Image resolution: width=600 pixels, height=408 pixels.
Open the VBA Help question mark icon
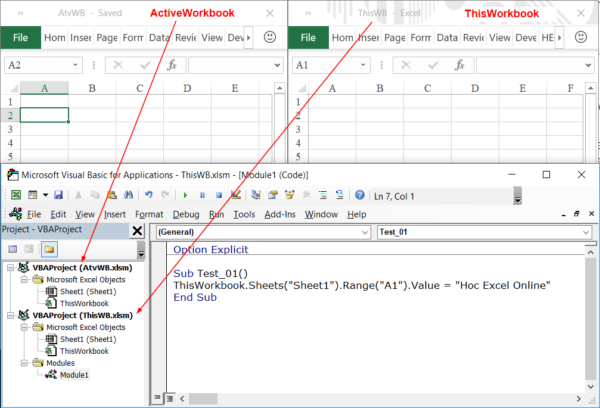point(360,196)
